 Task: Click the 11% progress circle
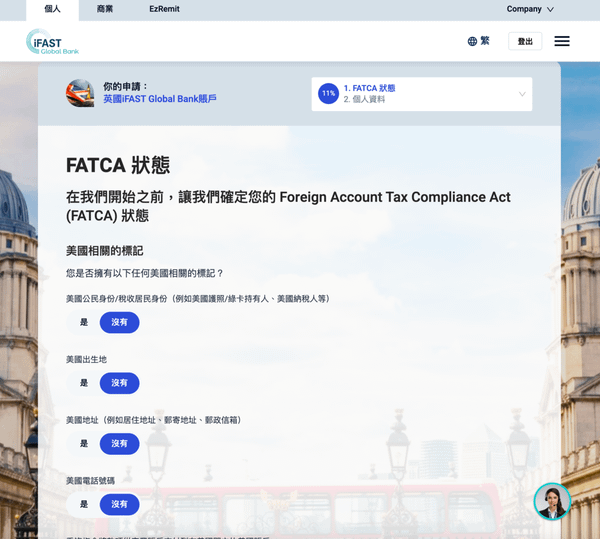(328, 93)
